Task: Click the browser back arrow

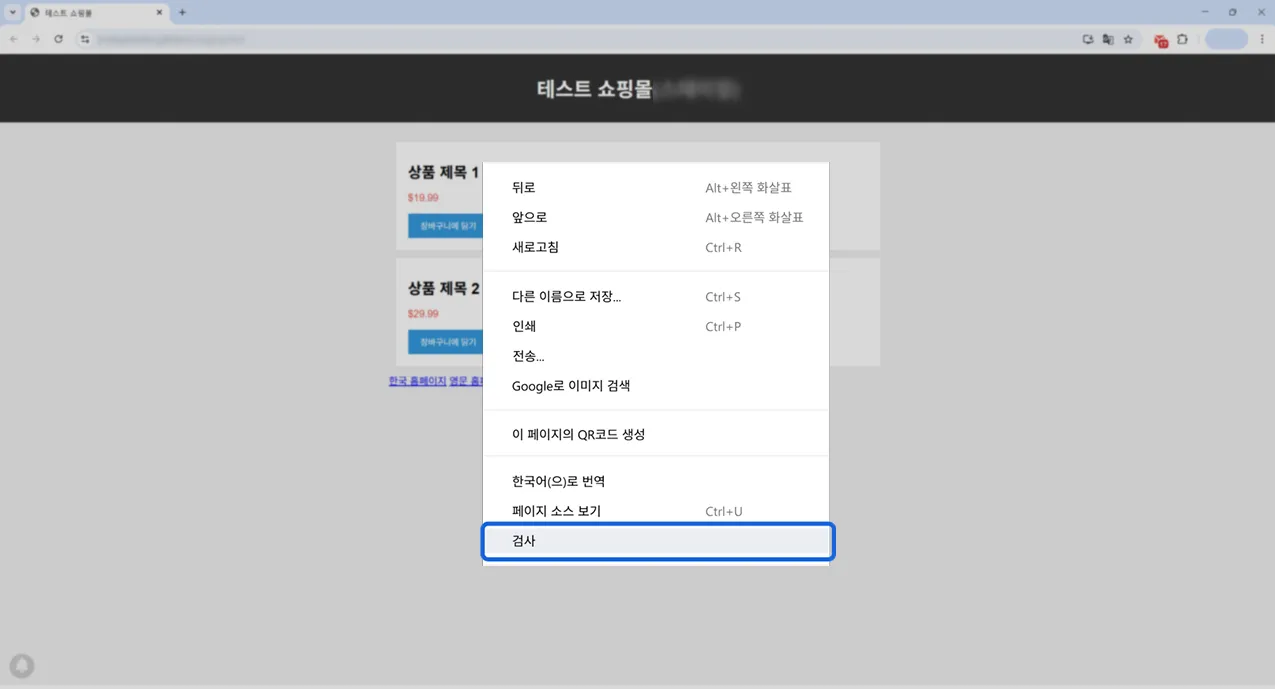Action: coord(13,39)
